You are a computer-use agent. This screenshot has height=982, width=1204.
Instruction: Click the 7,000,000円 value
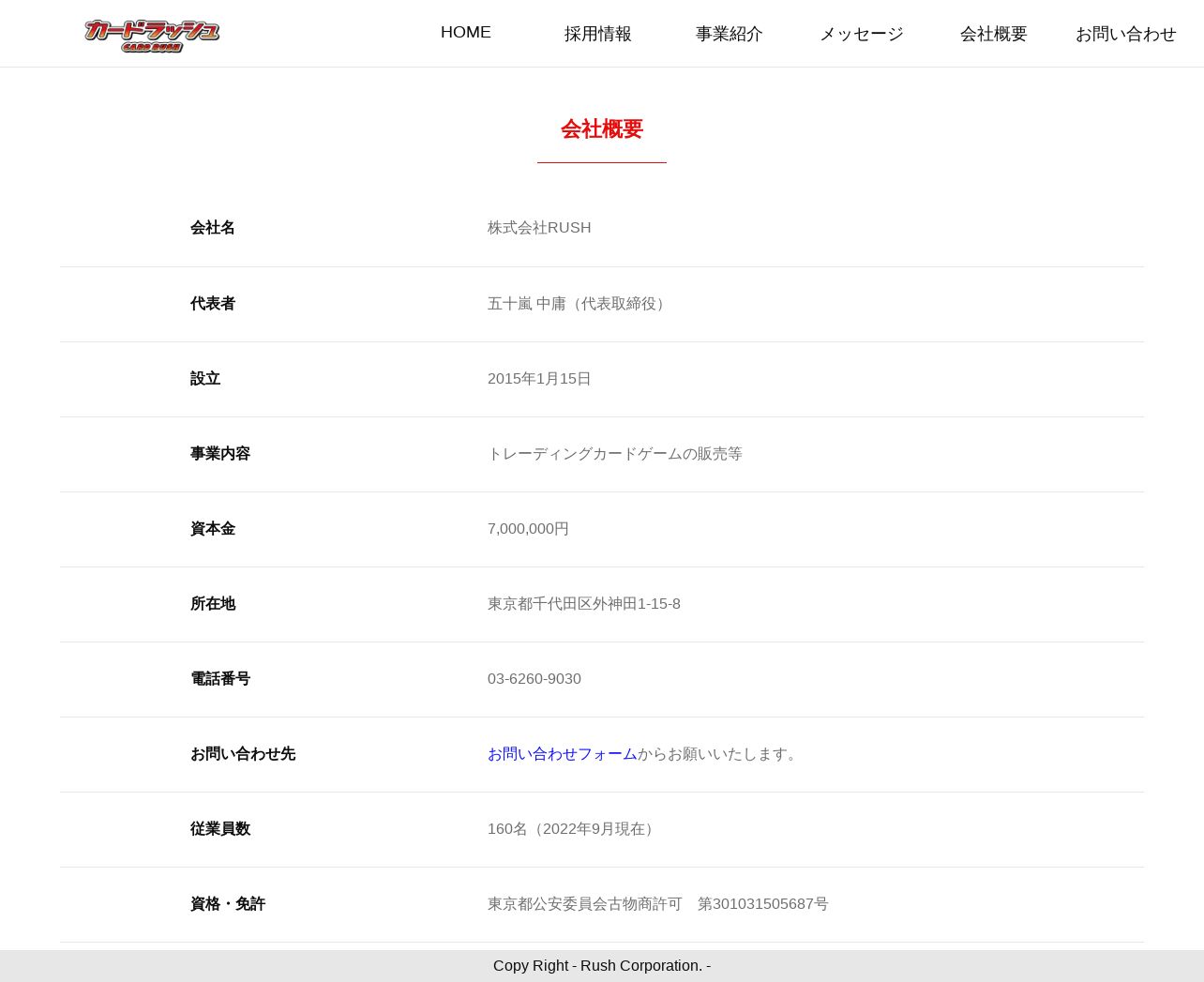pos(528,529)
